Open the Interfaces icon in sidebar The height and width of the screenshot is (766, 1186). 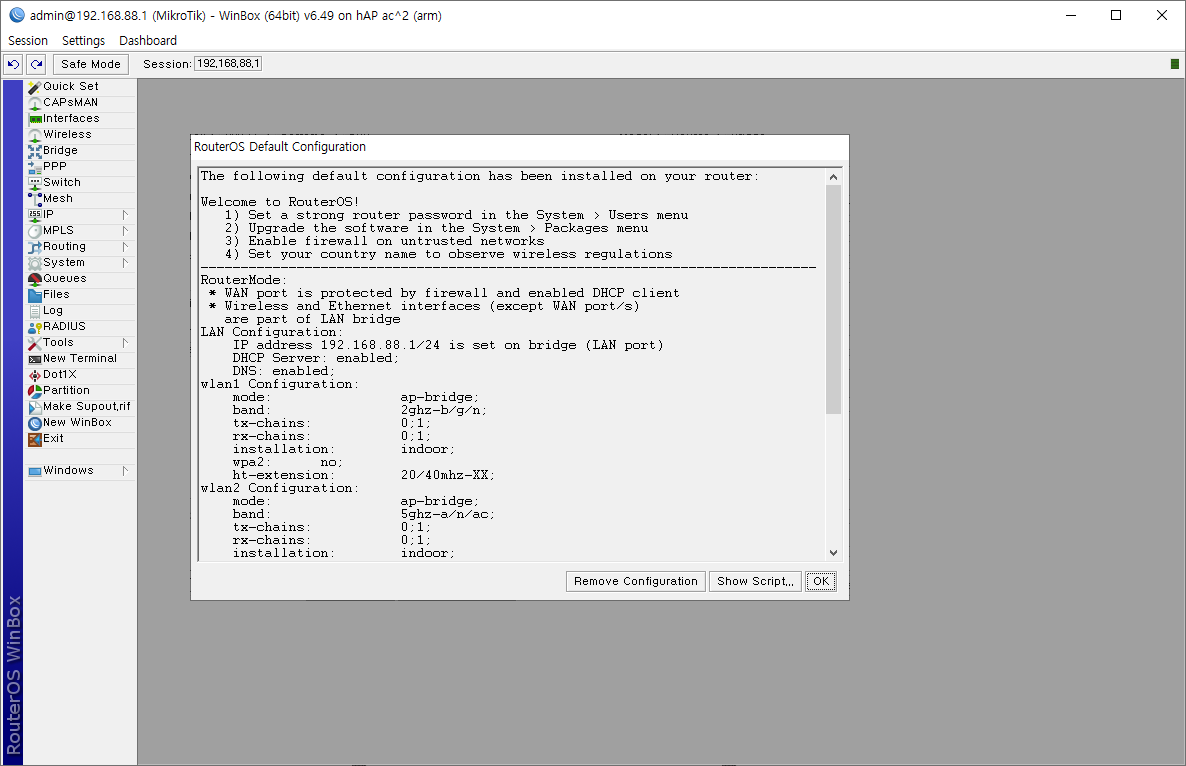coord(35,119)
